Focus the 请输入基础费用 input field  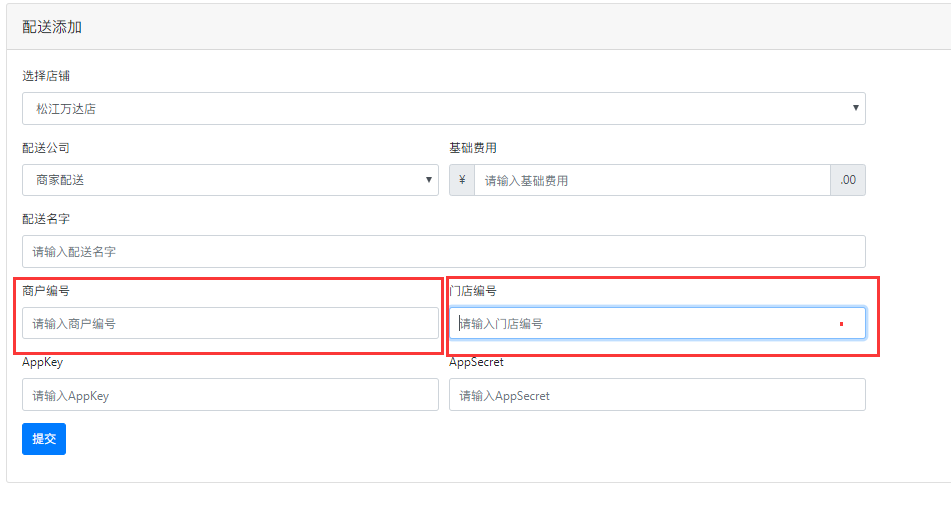(x=652, y=180)
